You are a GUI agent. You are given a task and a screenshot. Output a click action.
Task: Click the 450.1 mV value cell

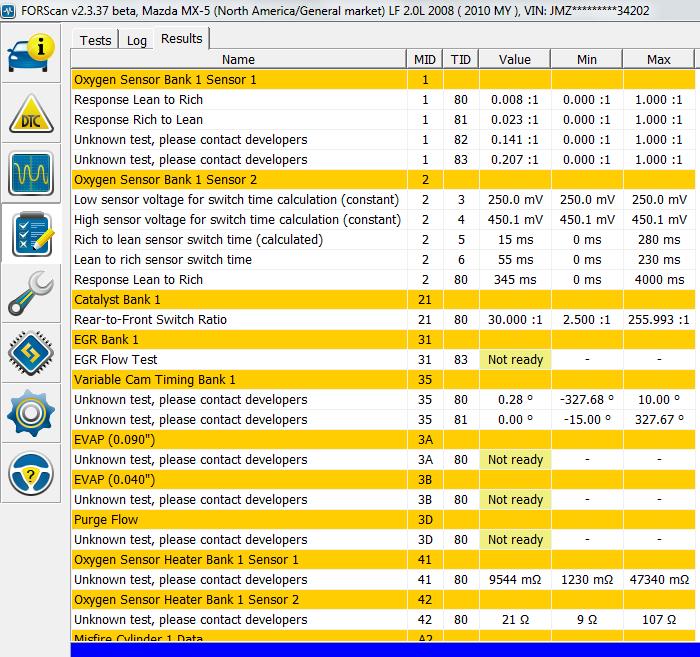point(515,220)
